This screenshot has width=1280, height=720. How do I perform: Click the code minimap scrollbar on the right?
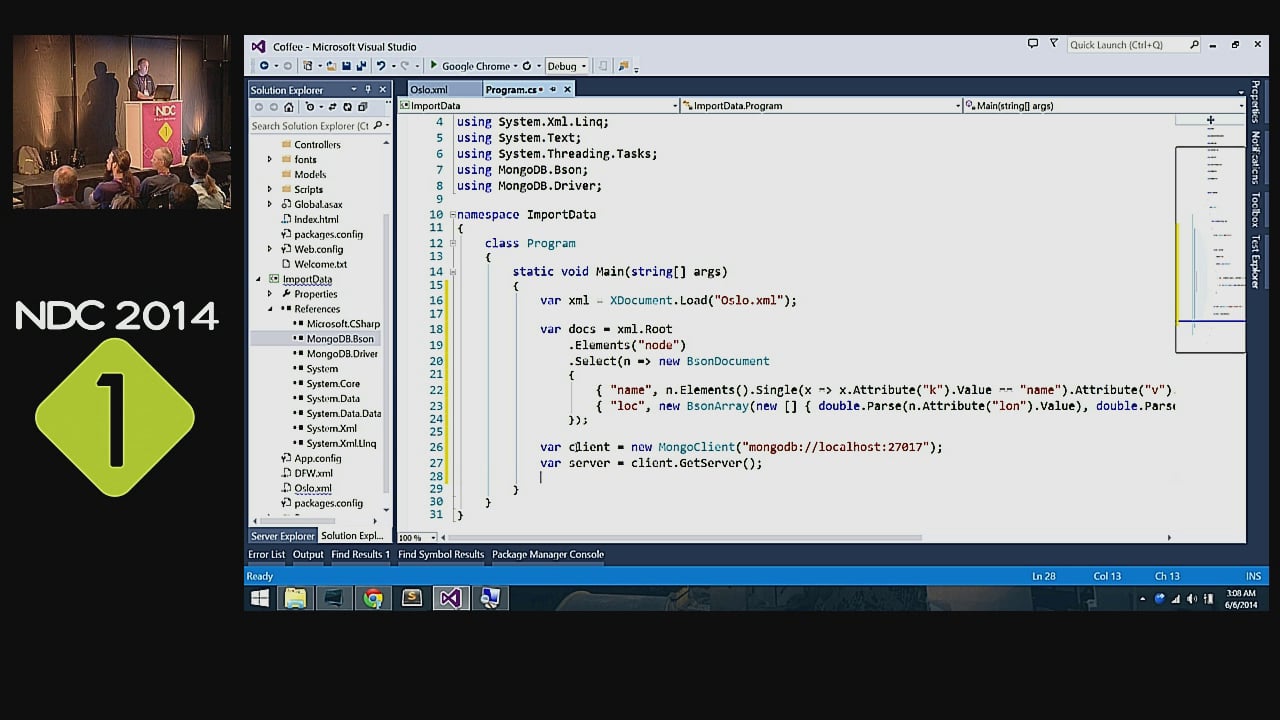pos(1210,250)
